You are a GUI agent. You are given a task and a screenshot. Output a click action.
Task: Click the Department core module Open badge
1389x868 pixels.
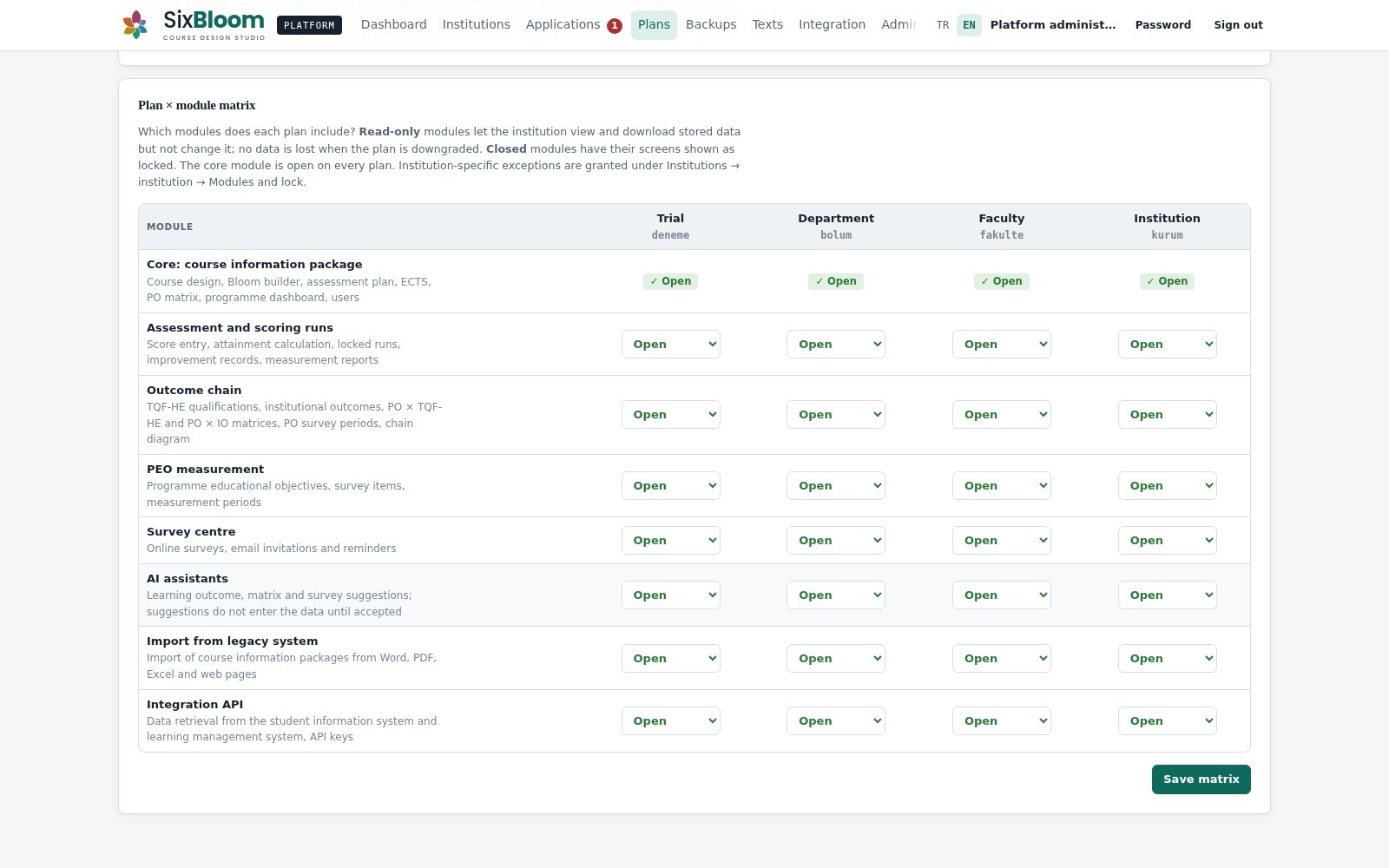click(836, 281)
